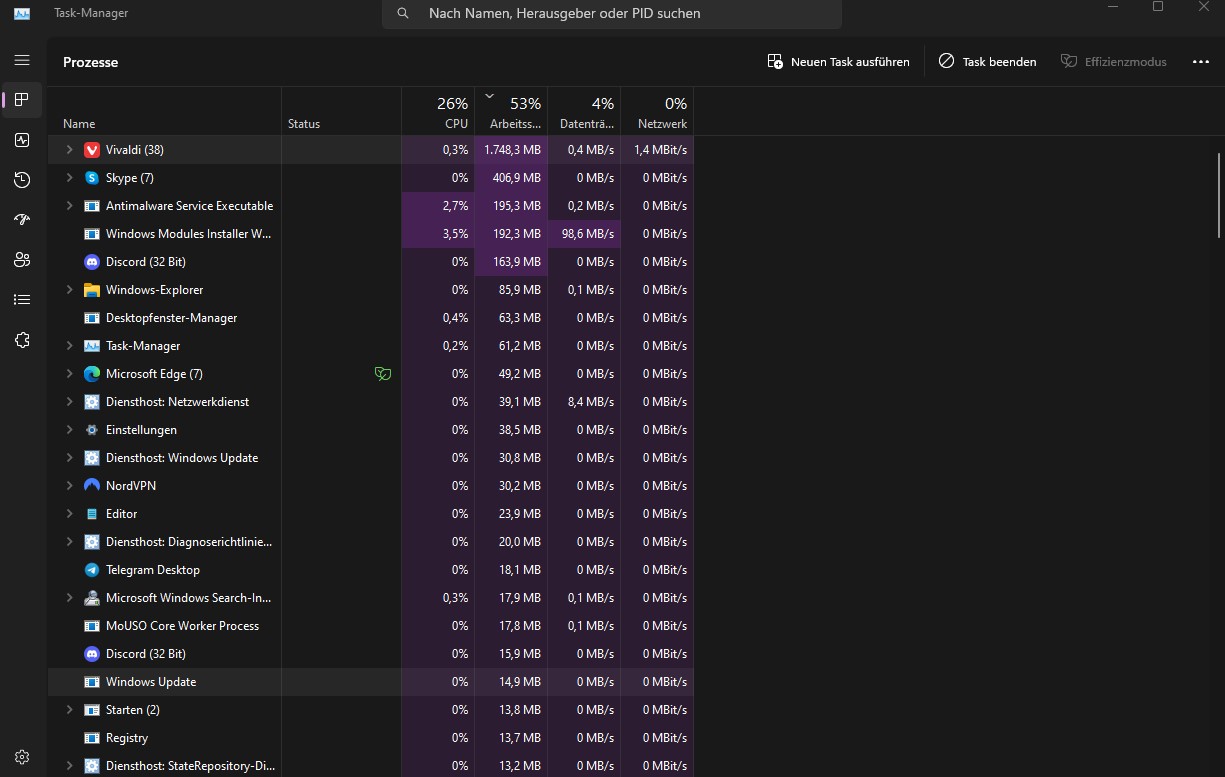1225x777 pixels.
Task: Click the 1.748,3 MB memory value
Action: coord(512,150)
